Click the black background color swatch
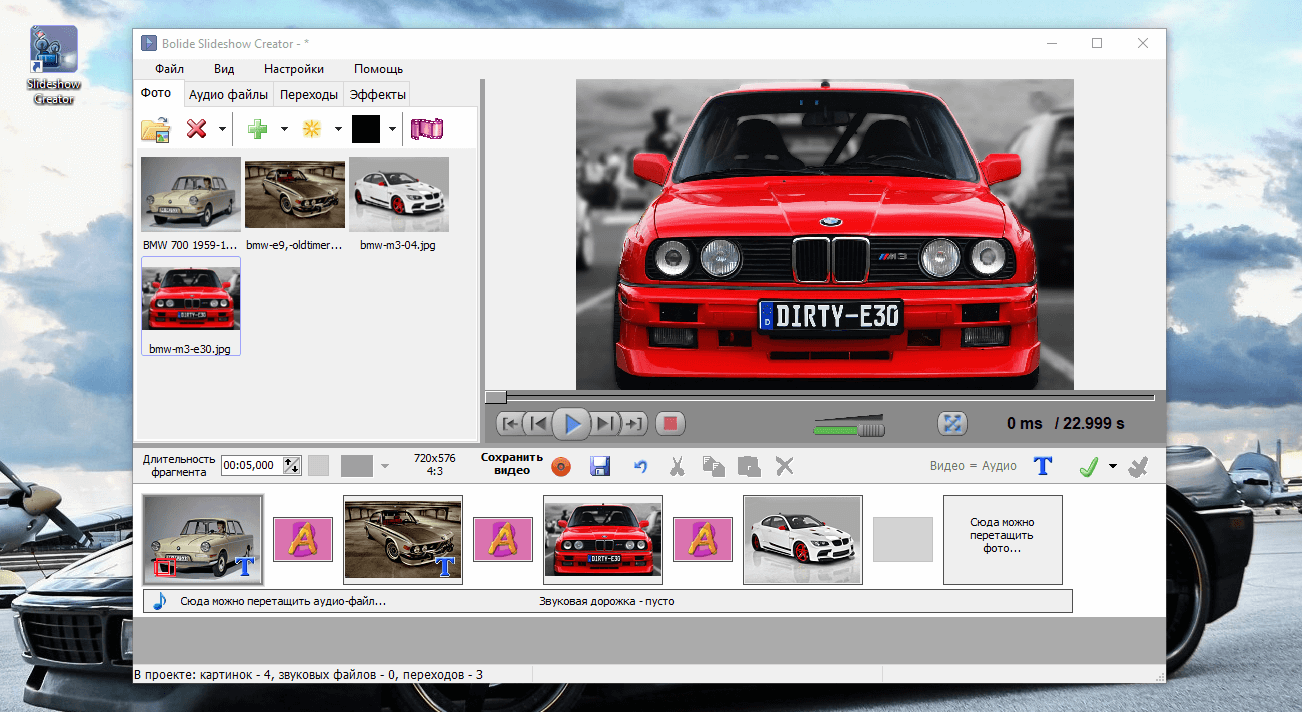 coord(366,129)
